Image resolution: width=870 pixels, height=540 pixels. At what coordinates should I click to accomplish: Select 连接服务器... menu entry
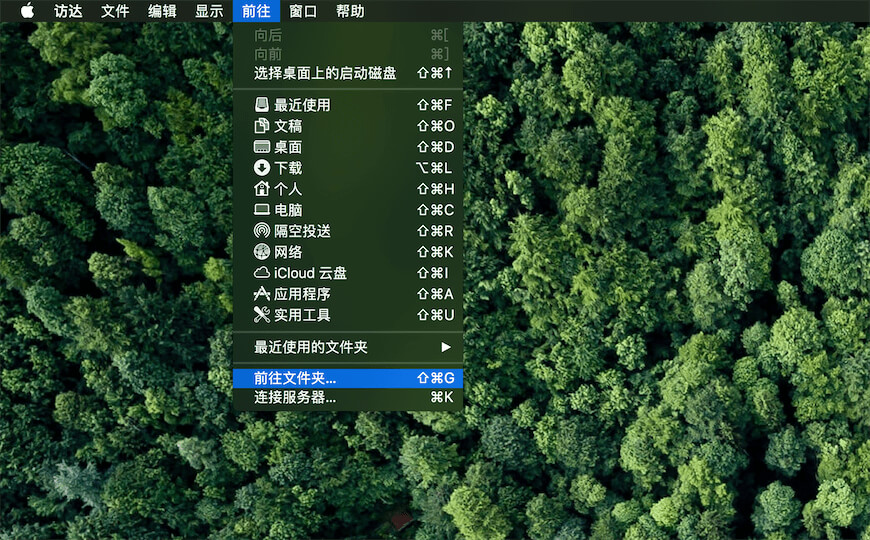348,397
